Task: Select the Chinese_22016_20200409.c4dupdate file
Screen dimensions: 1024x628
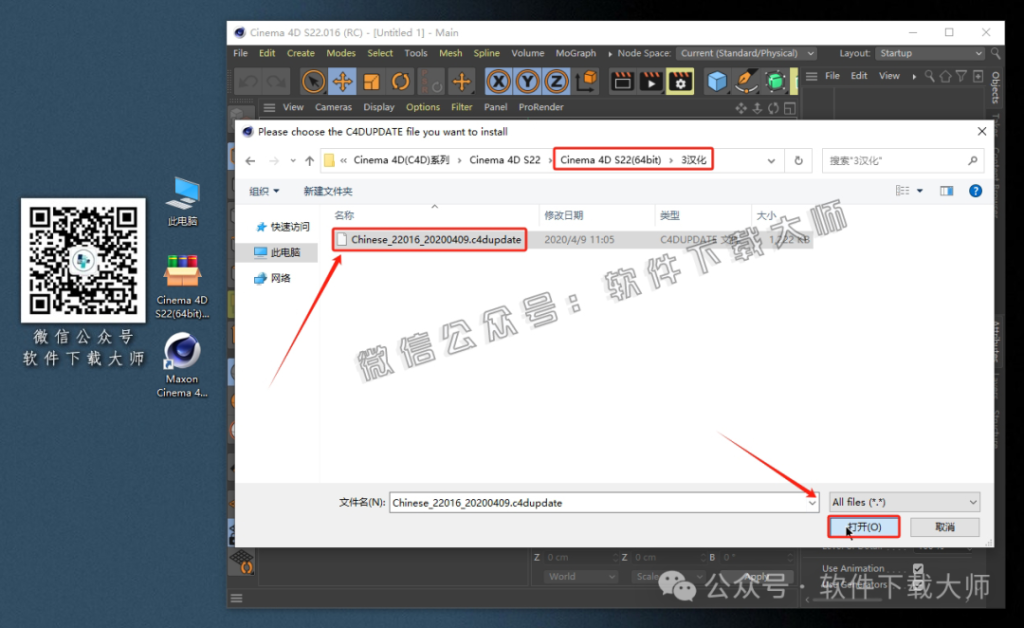Action: (430, 239)
